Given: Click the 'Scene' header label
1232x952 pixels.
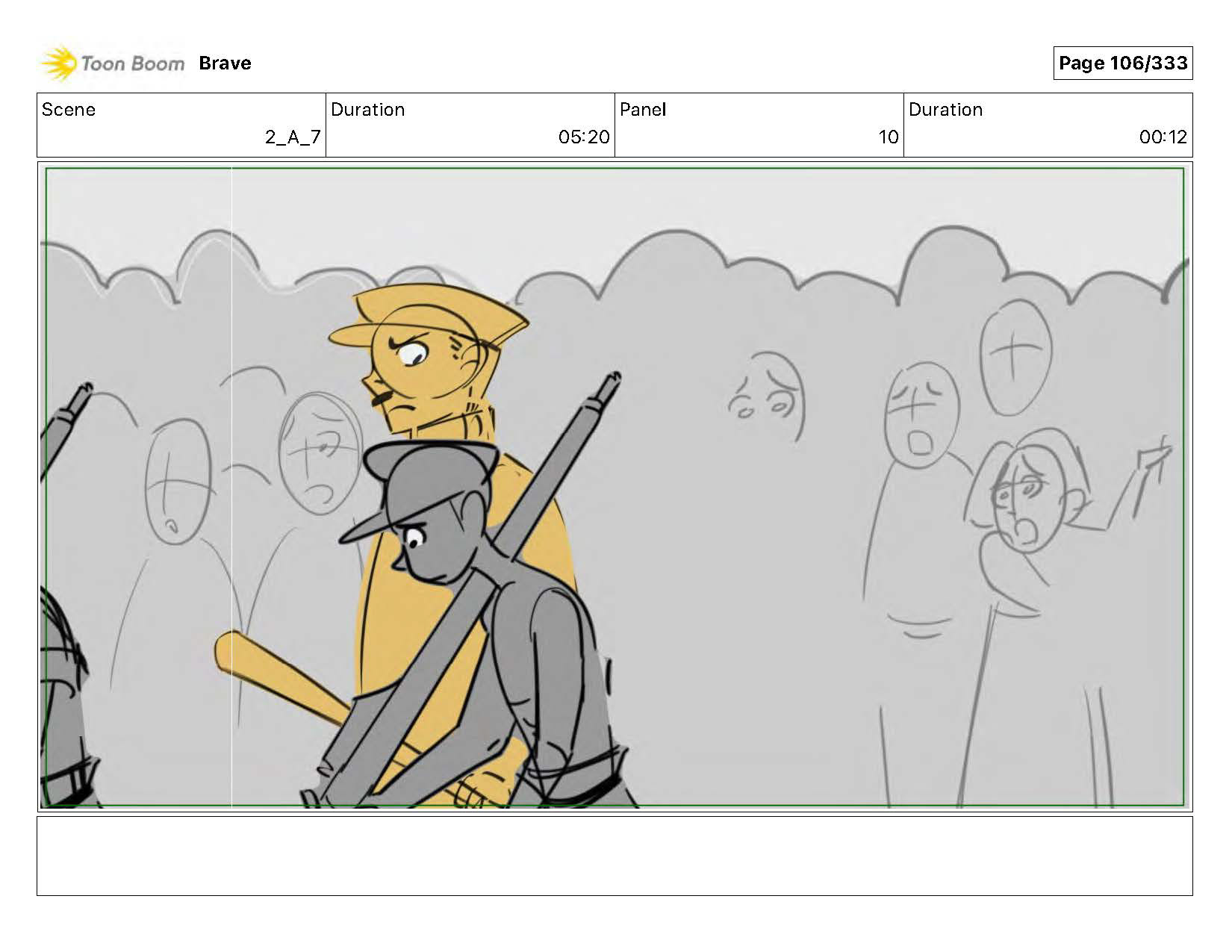Looking at the screenshot, I should click(69, 110).
